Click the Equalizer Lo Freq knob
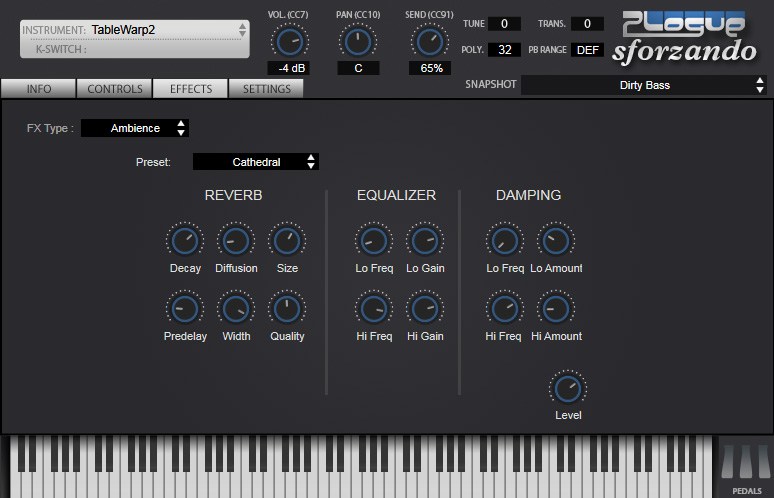The height and width of the screenshot is (498, 774). tap(374, 241)
